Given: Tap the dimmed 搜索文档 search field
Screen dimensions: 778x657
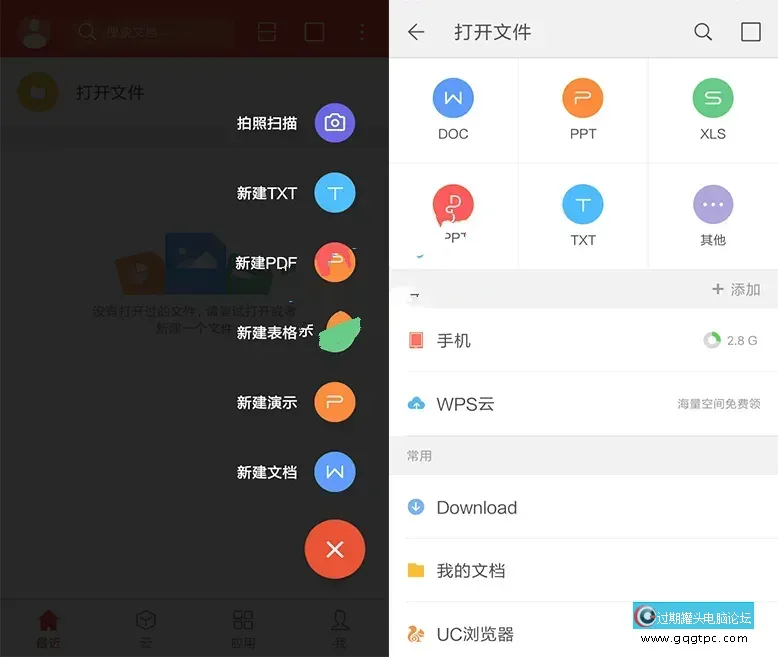Looking at the screenshot, I should [151, 32].
